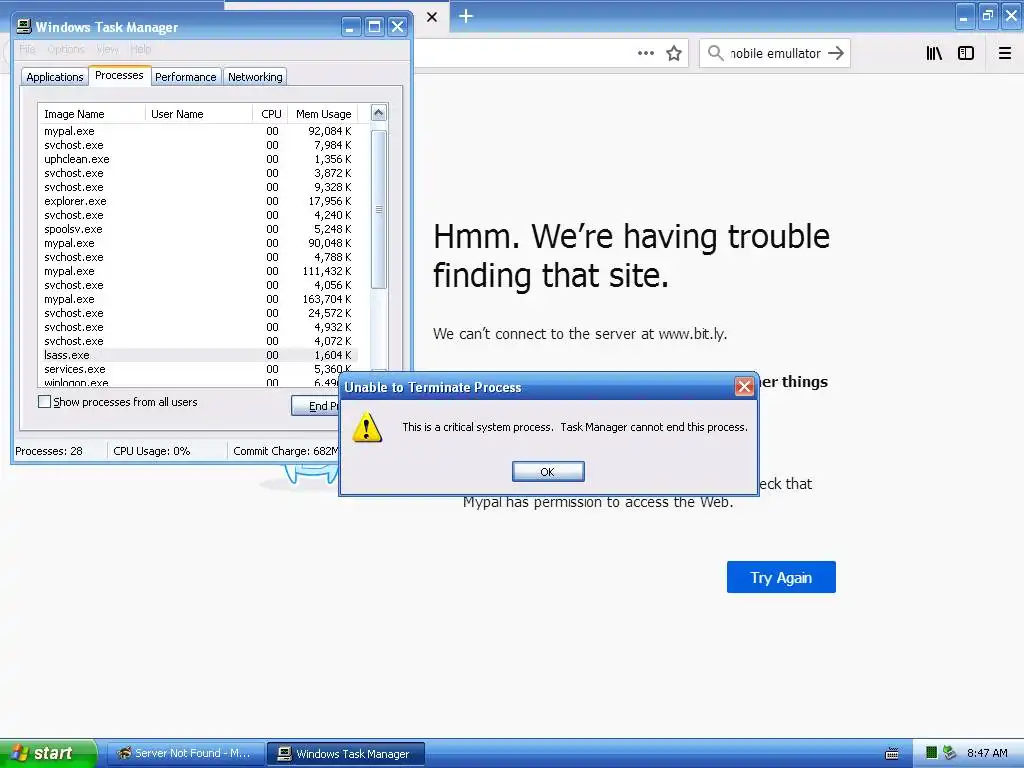Click the process list scrollbar thumb
Image resolution: width=1024 pixels, height=768 pixels.
(379, 209)
